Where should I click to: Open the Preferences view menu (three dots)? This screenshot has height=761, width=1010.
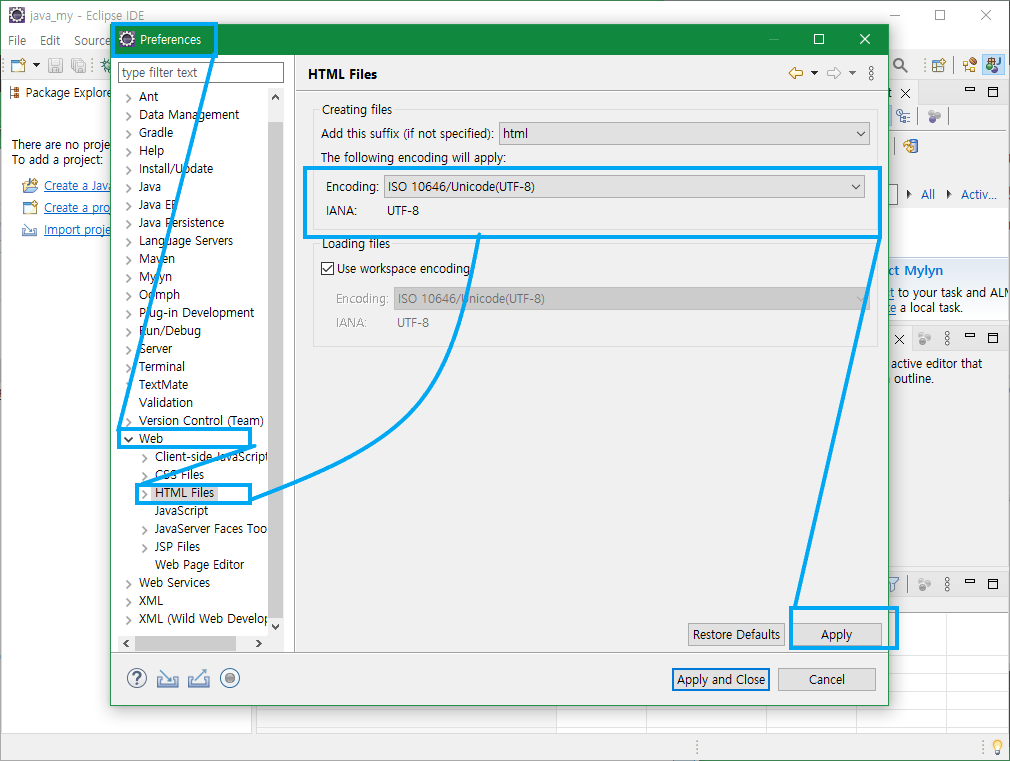(871, 73)
